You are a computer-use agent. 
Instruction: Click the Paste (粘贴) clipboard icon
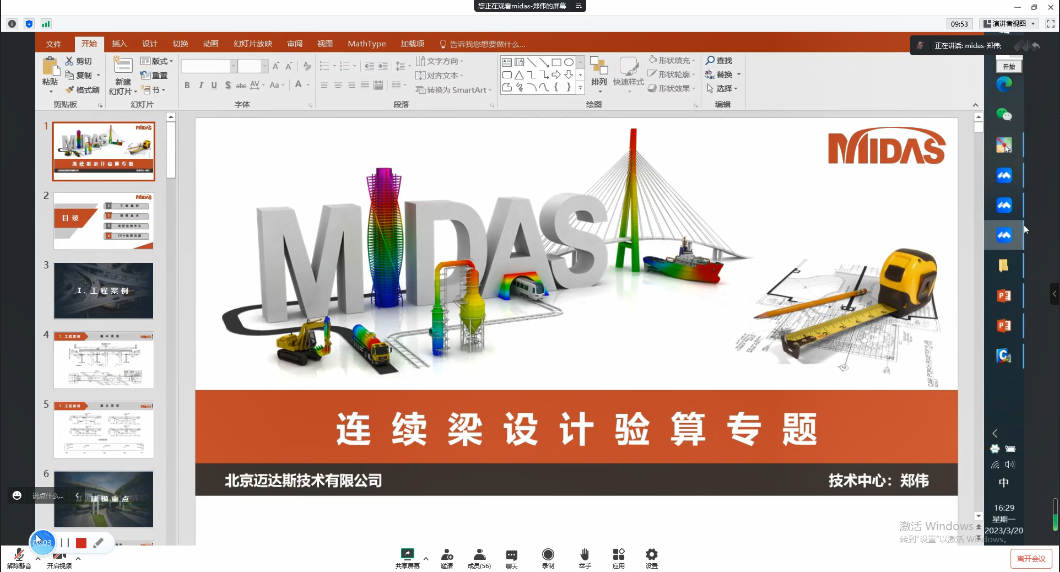[50, 66]
